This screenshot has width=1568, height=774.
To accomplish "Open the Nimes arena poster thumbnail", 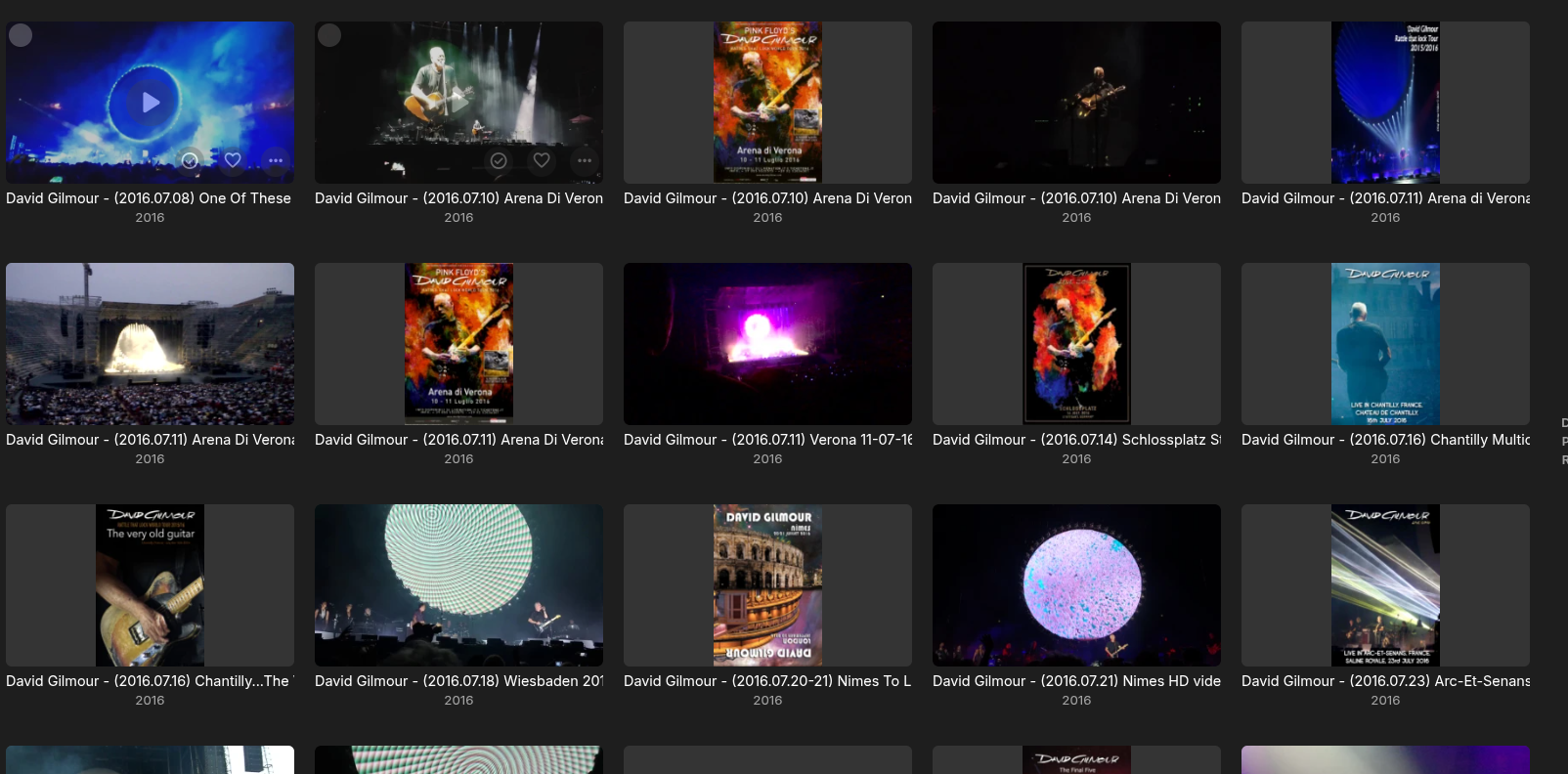I will tap(767, 585).
